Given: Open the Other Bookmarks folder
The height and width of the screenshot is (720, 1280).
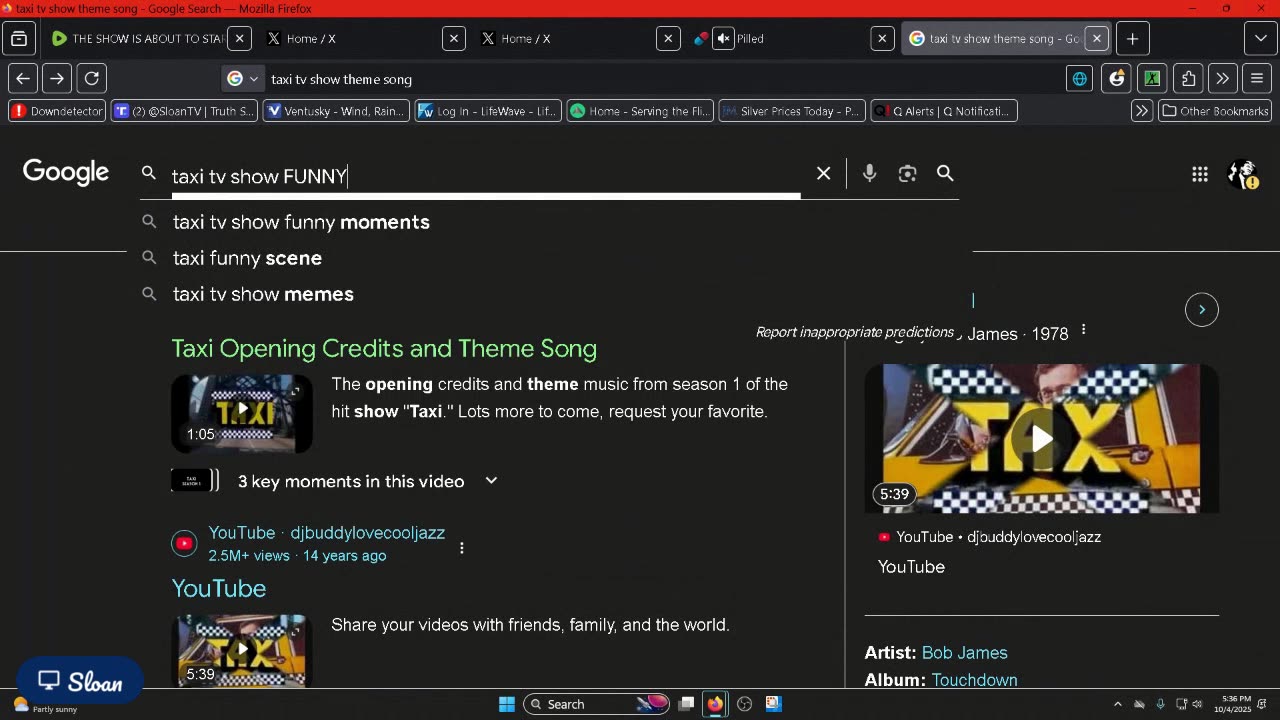Looking at the screenshot, I should click(1215, 111).
